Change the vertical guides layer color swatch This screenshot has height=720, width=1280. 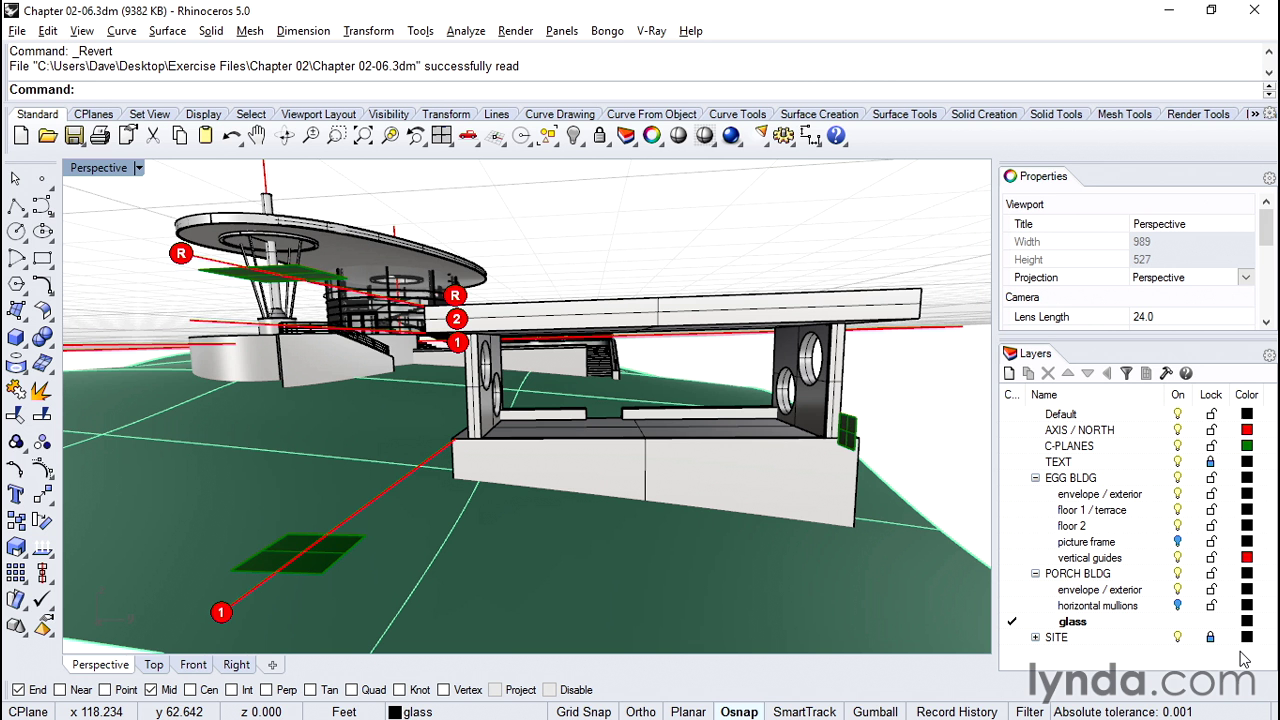1247,558
